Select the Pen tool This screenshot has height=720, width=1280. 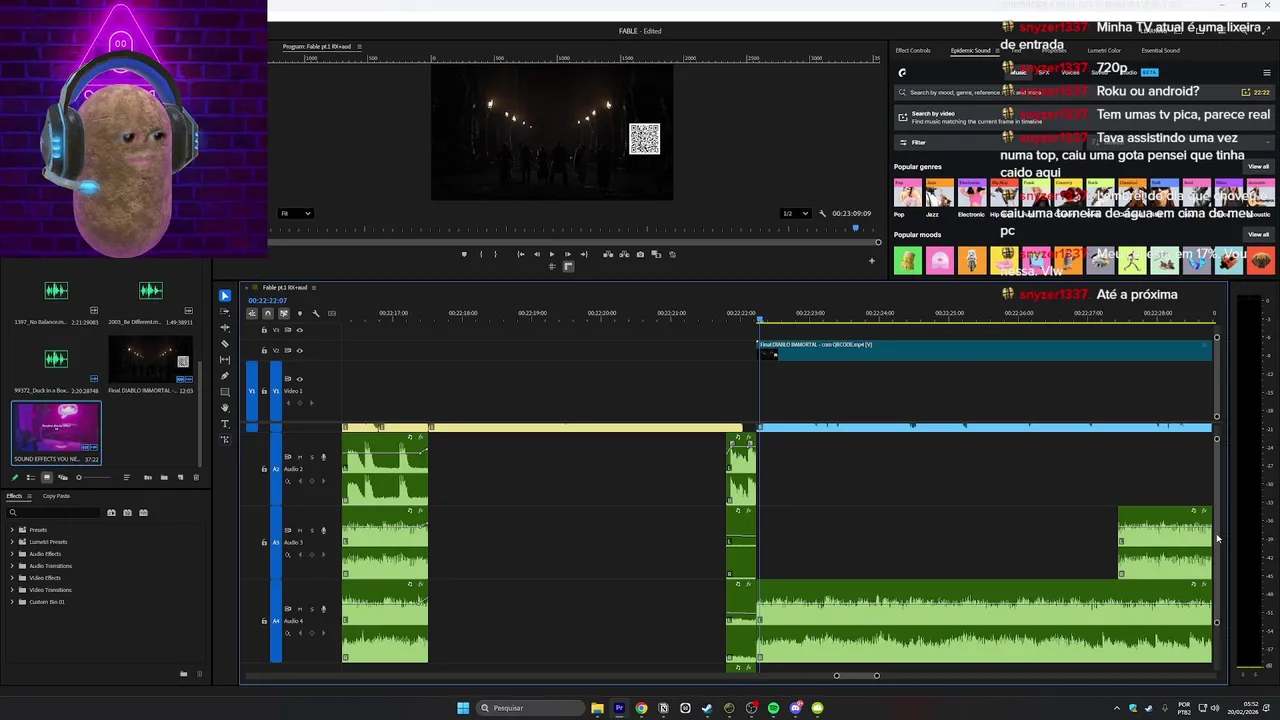225,376
